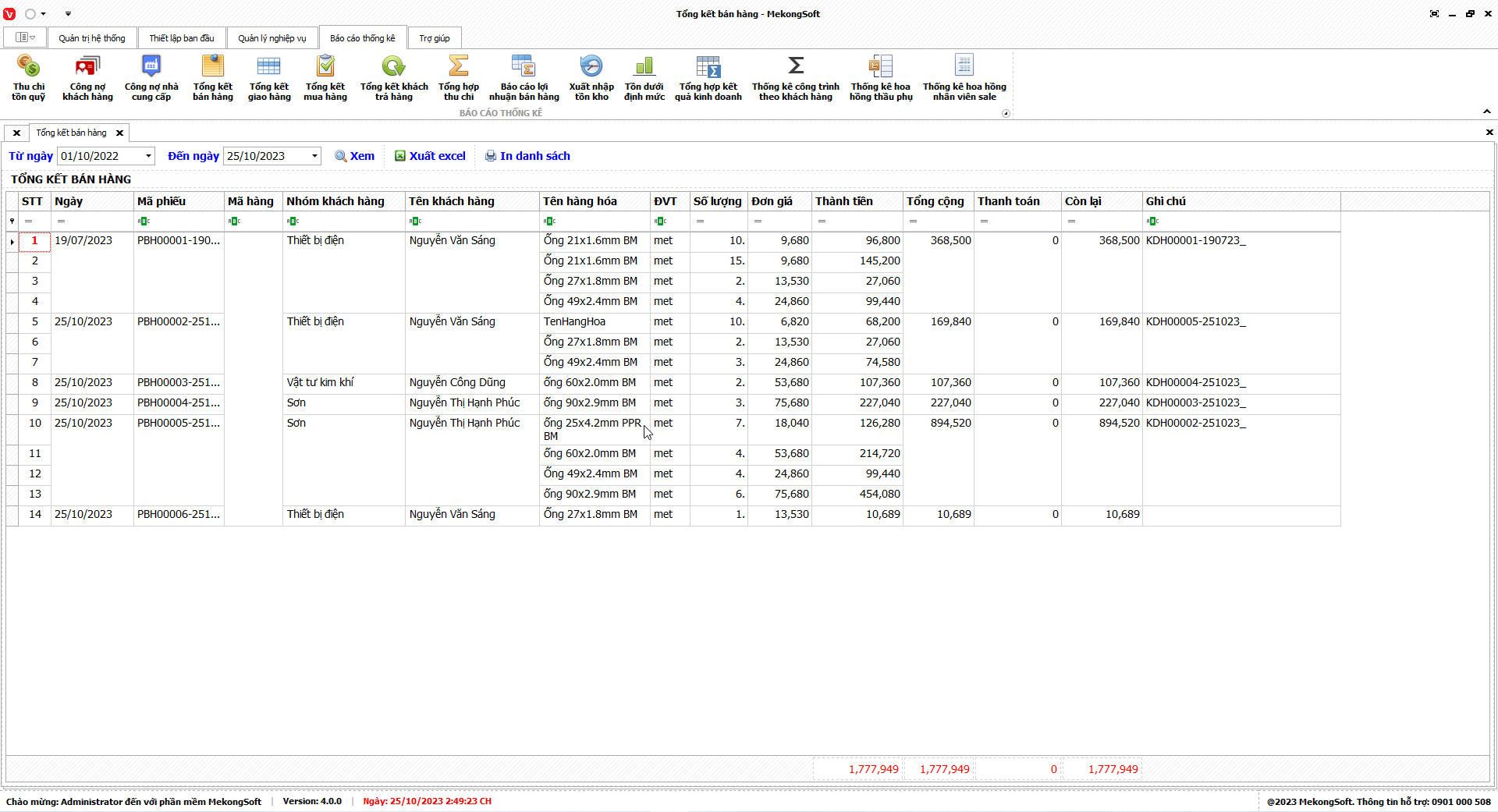The image size is (1498, 812).
Task: Open the Thu chi tồn quỹ report
Action: click(x=28, y=76)
